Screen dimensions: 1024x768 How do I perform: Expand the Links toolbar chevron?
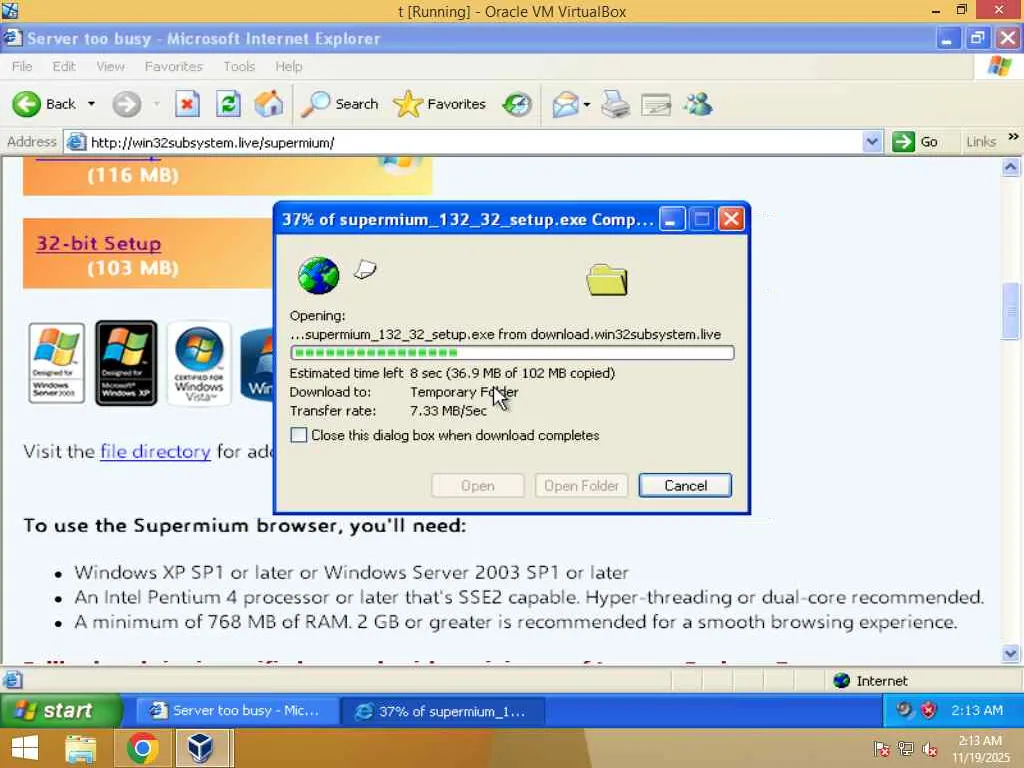1013,136
